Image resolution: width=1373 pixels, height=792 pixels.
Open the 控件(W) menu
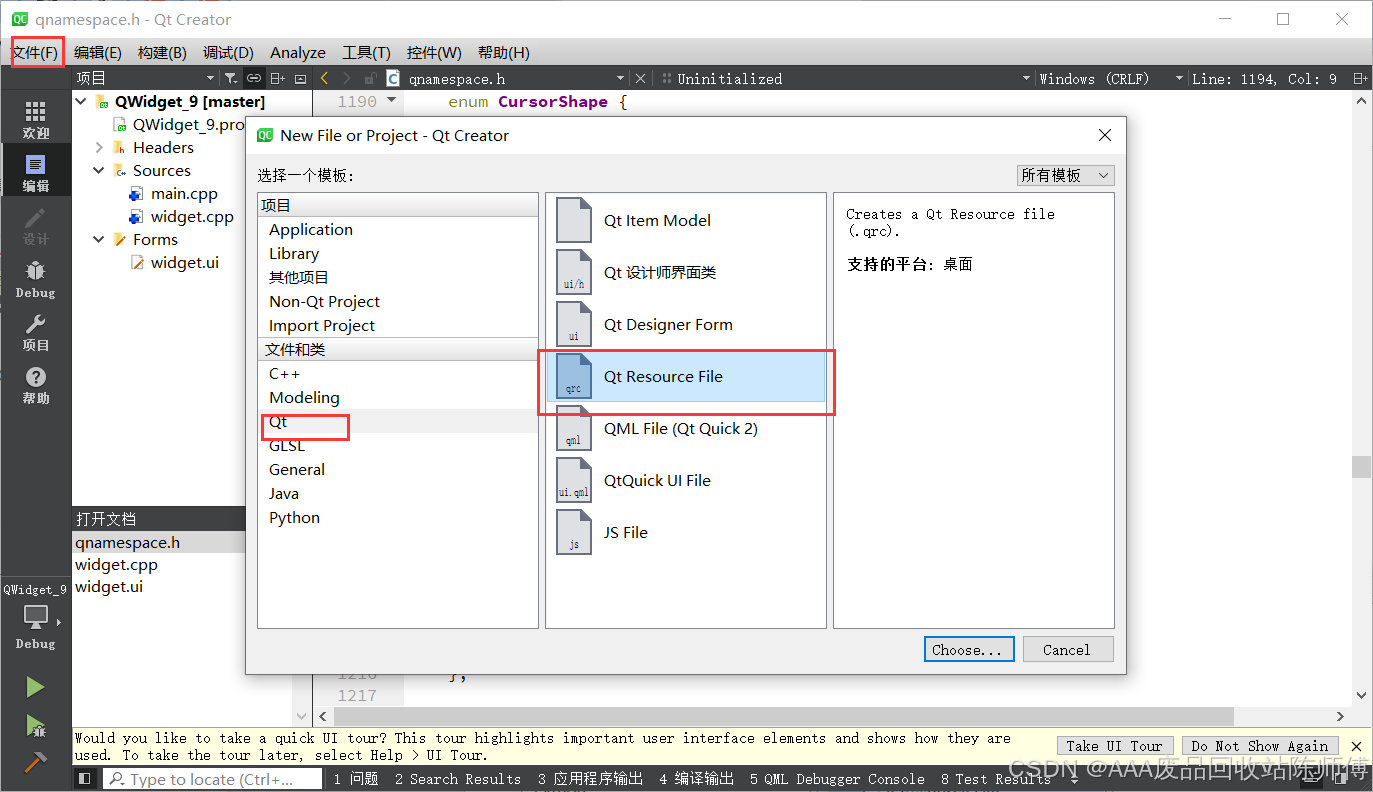pyautogui.click(x=434, y=53)
